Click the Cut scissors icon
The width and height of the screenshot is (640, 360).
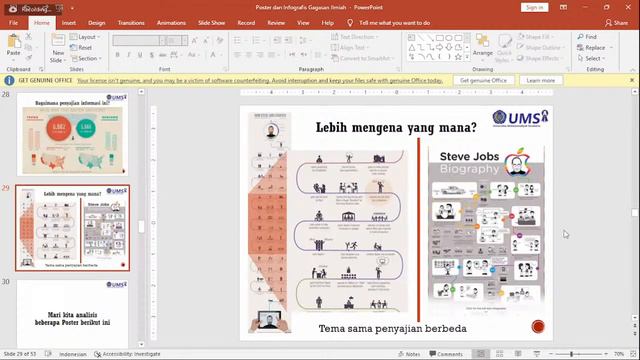(x=28, y=37)
